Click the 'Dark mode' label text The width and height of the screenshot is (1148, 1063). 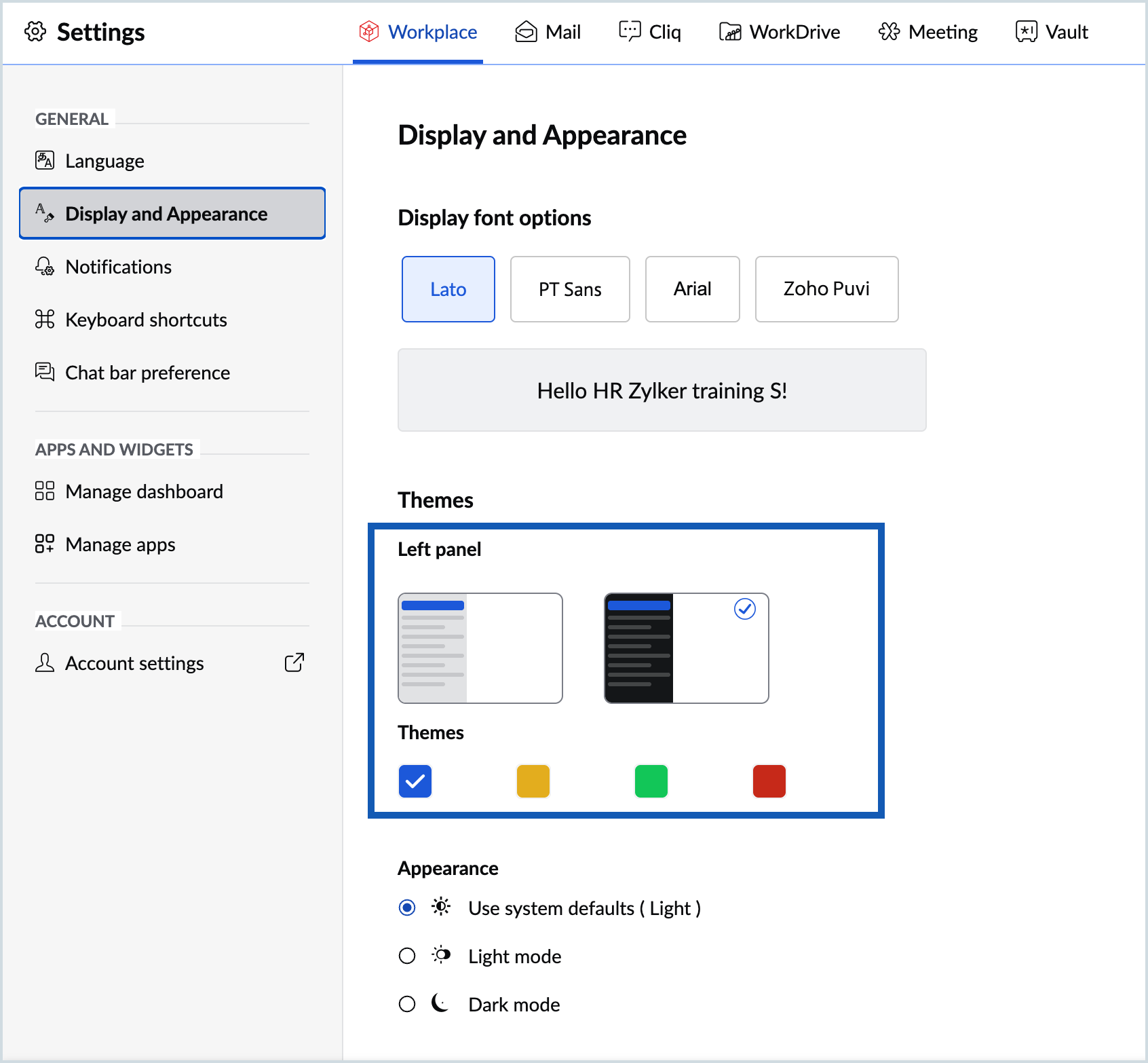514,1005
